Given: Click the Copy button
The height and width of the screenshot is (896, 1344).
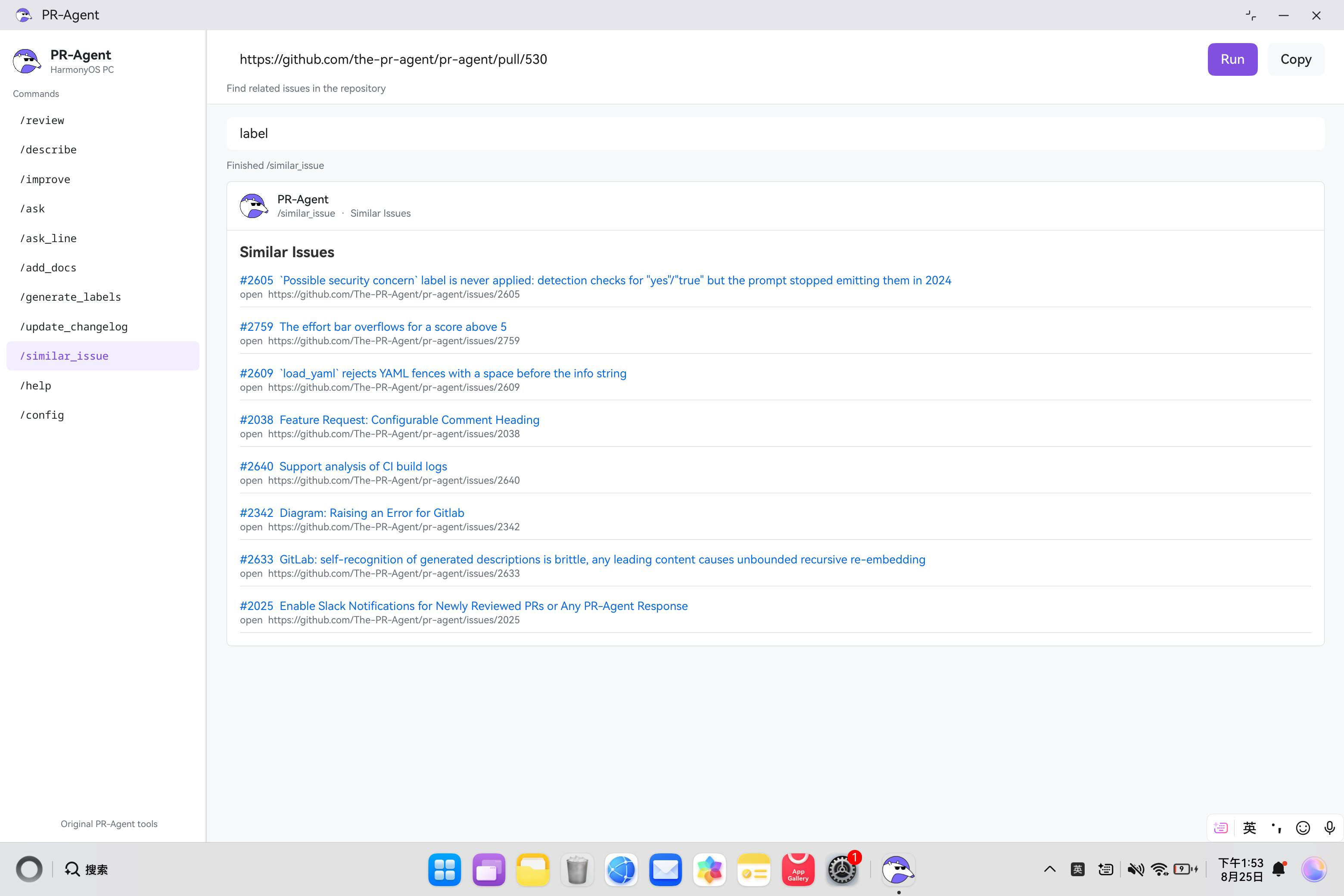Looking at the screenshot, I should click(x=1295, y=59).
